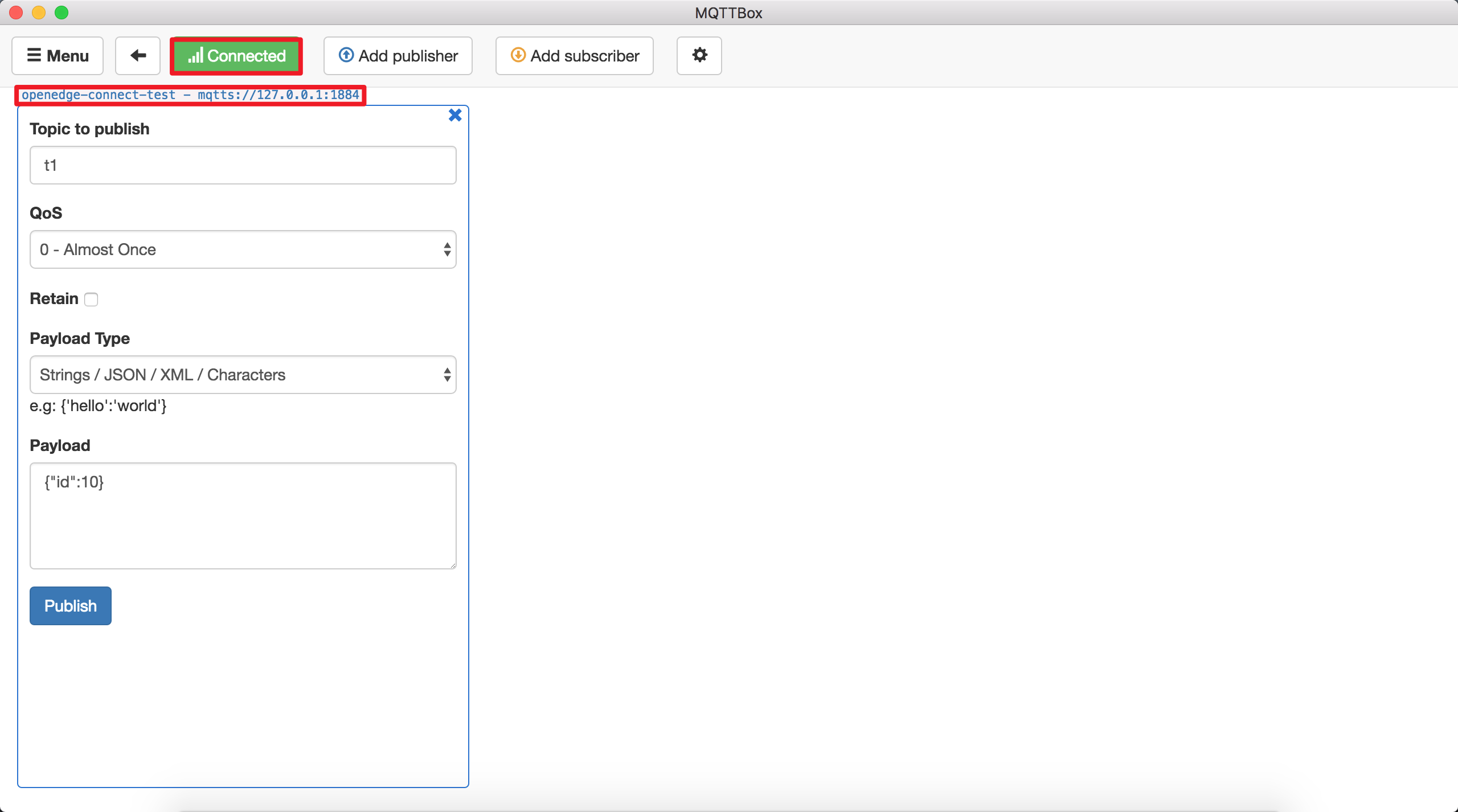
Task: Click the Publish button
Action: 70,605
